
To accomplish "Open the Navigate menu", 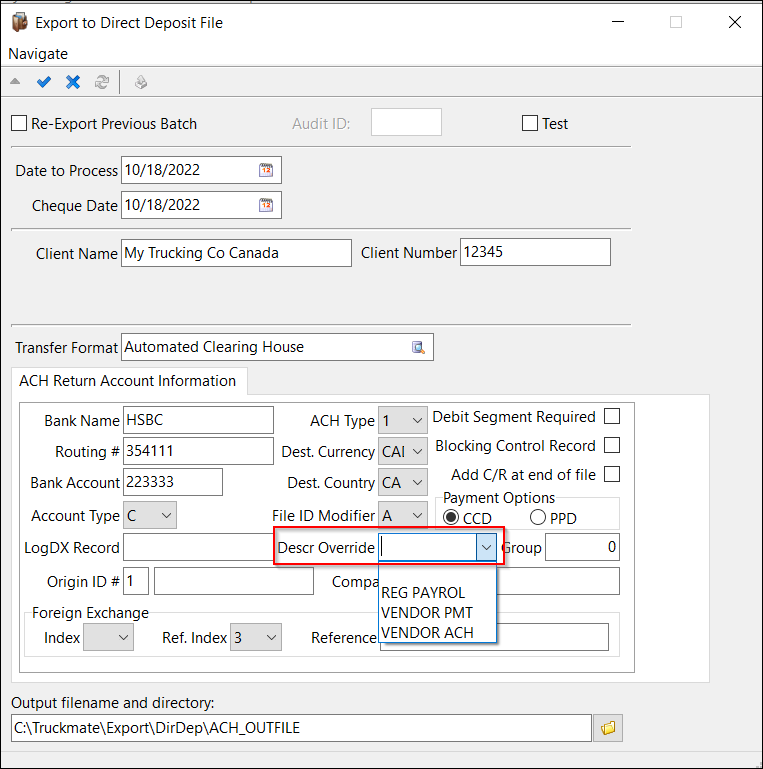I will (38, 54).
